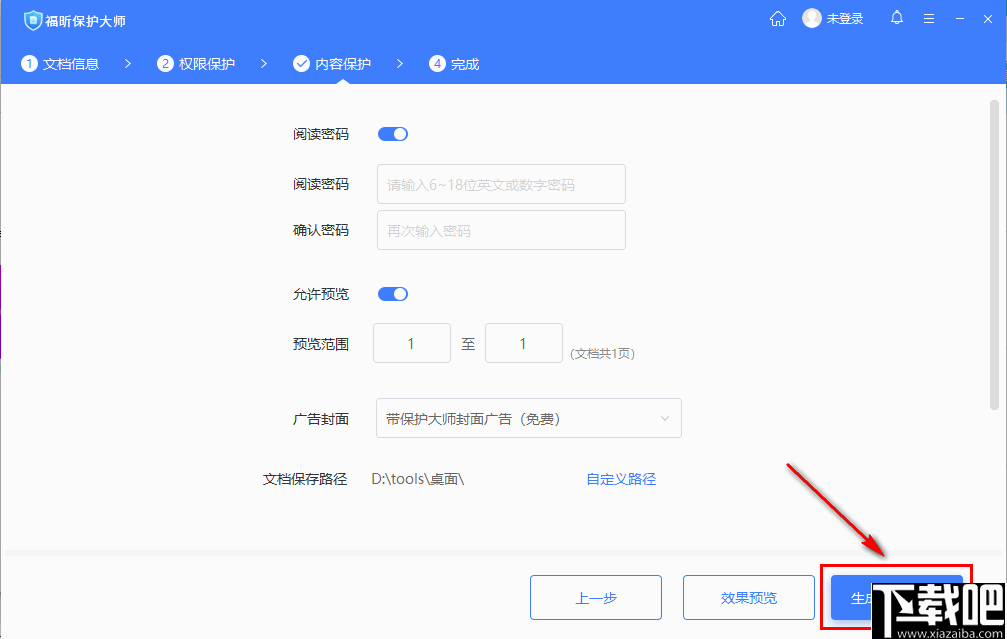Viewport: 1007px width, 639px height.
Task: Open the notification bell
Action: pyautogui.click(x=896, y=18)
